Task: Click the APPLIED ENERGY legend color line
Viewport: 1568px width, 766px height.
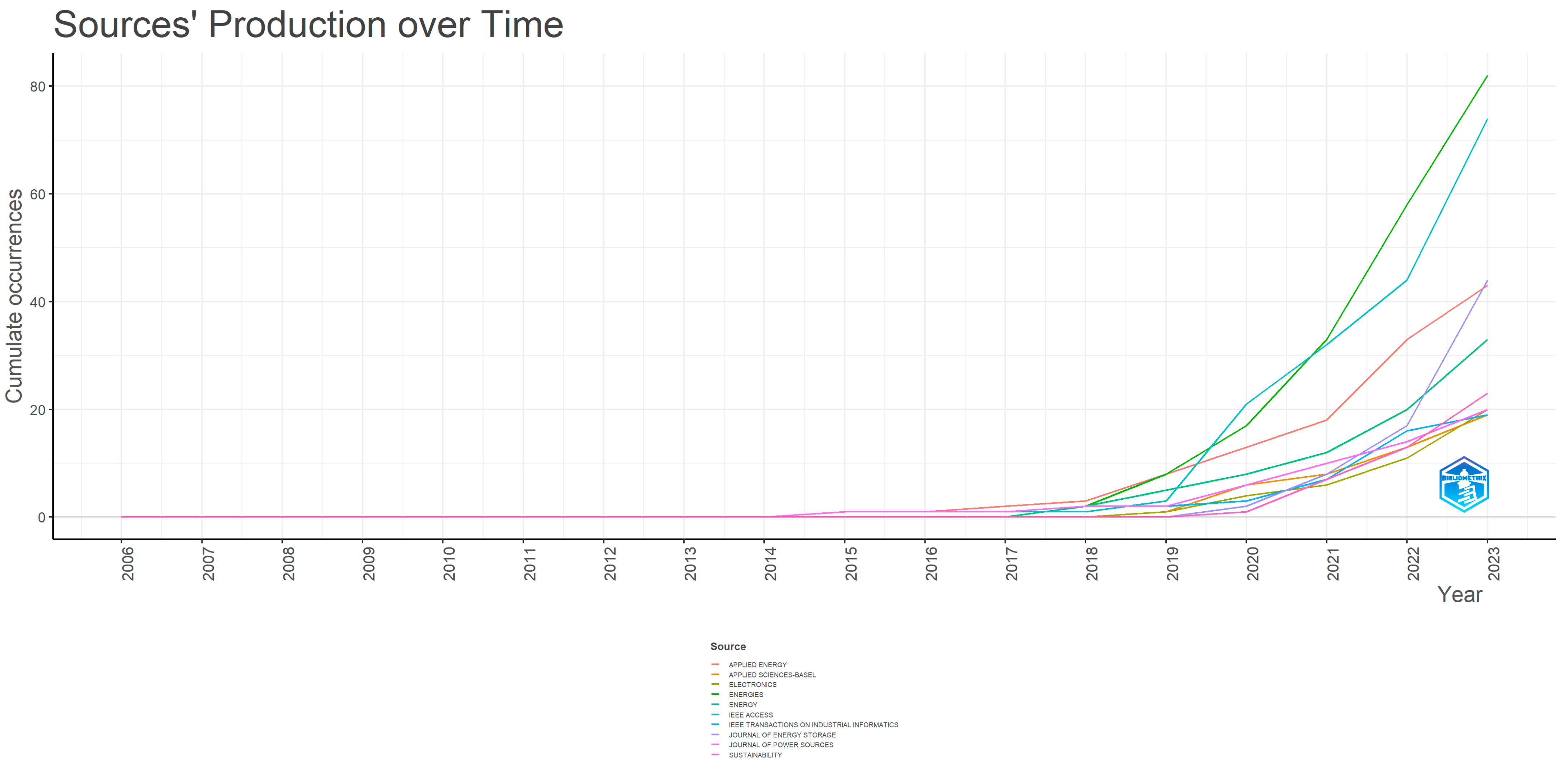Action: (x=715, y=664)
